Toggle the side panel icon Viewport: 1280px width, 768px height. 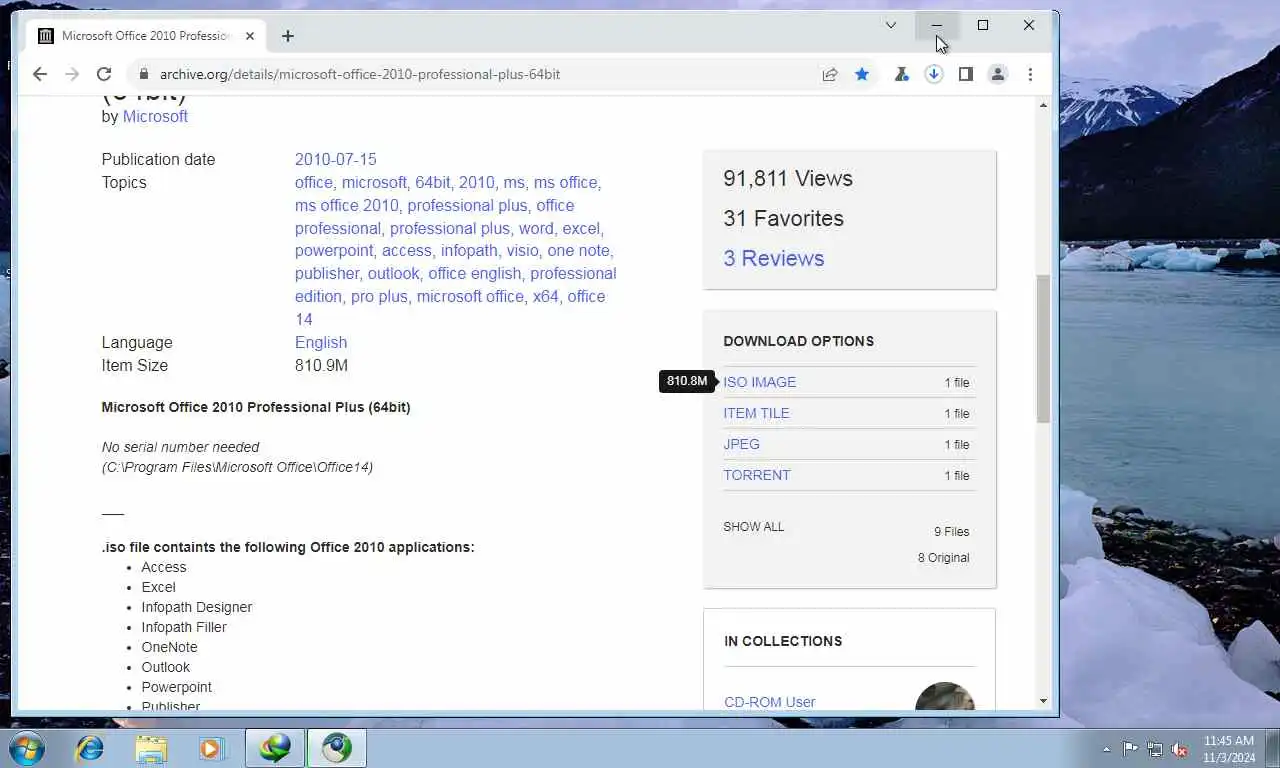[966, 74]
